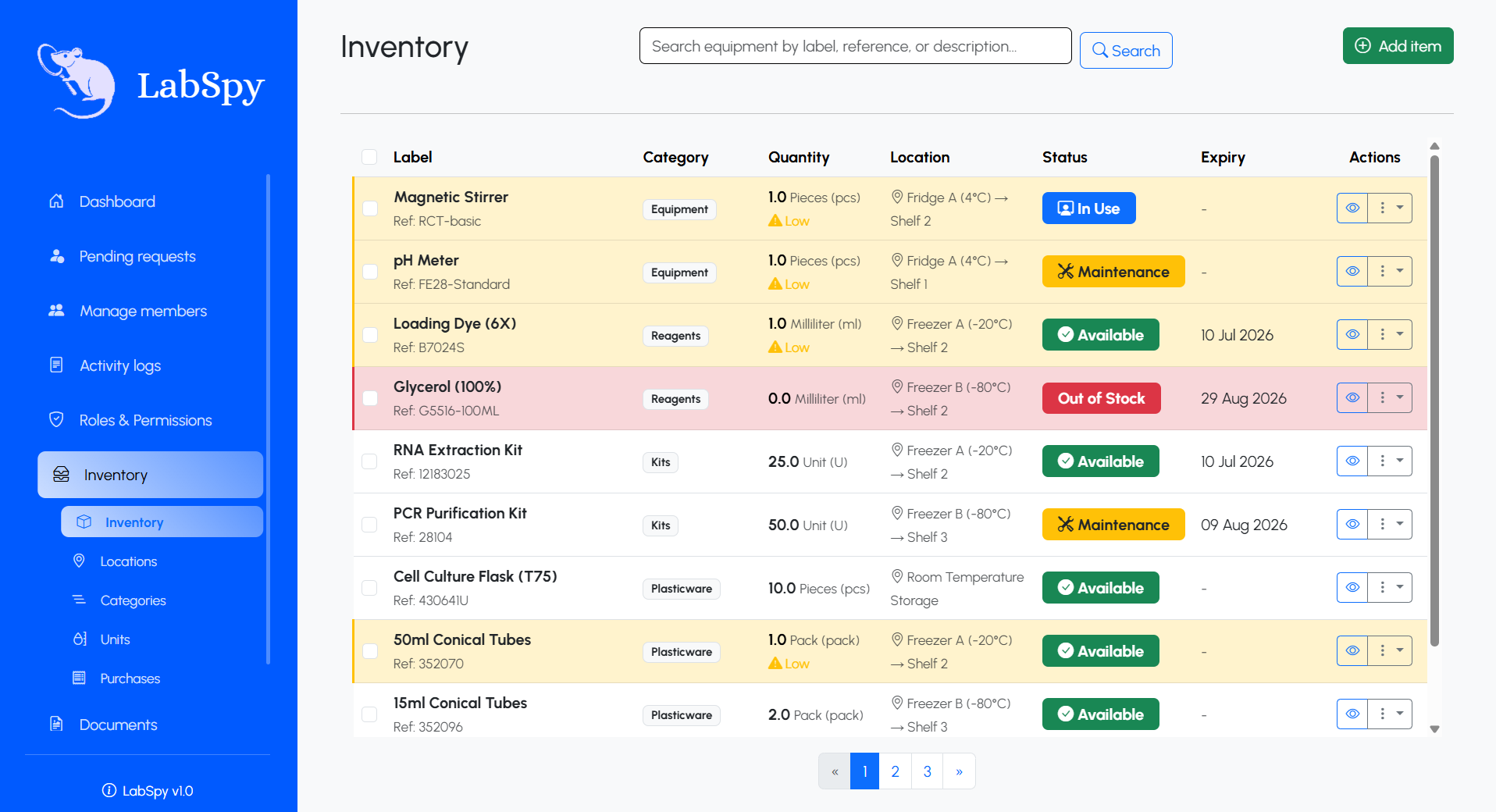Click the previous page « arrow
1496x812 pixels.
click(x=835, y=771)
